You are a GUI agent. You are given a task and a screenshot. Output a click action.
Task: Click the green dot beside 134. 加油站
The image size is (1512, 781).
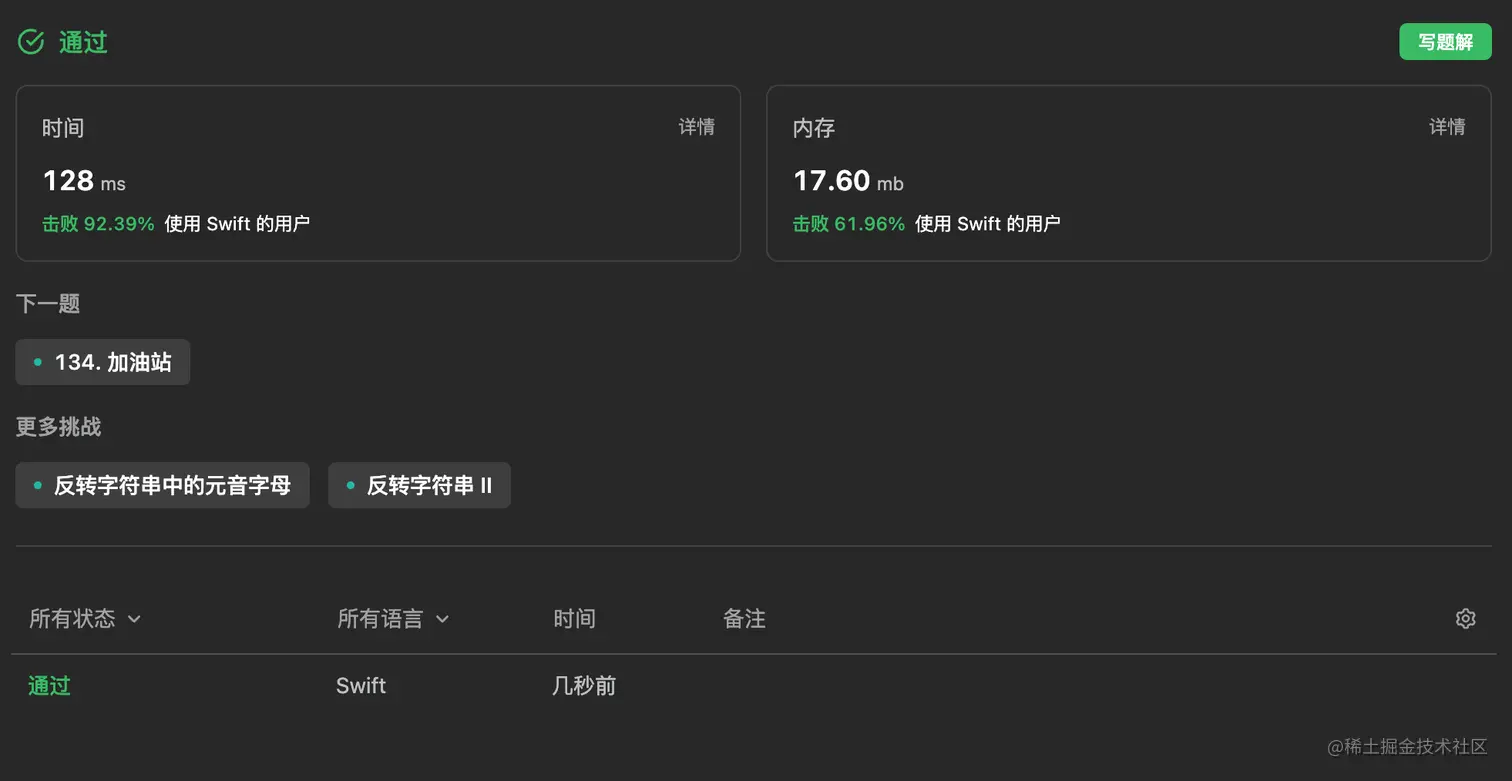pos(38,362)
